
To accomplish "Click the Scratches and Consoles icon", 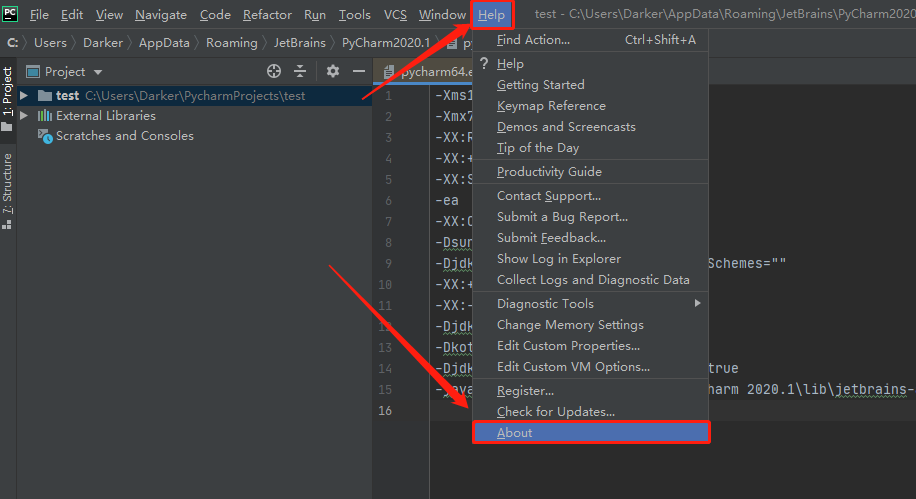I will (x=45, y=136).
